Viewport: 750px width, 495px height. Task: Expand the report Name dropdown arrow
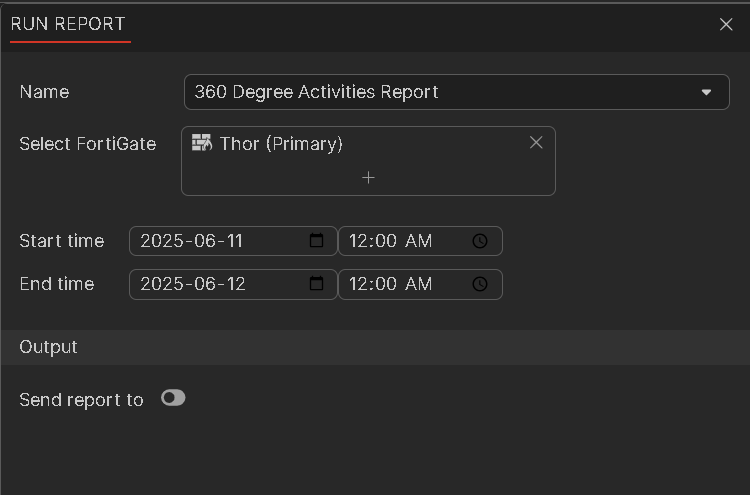click(x=707, y=92)
